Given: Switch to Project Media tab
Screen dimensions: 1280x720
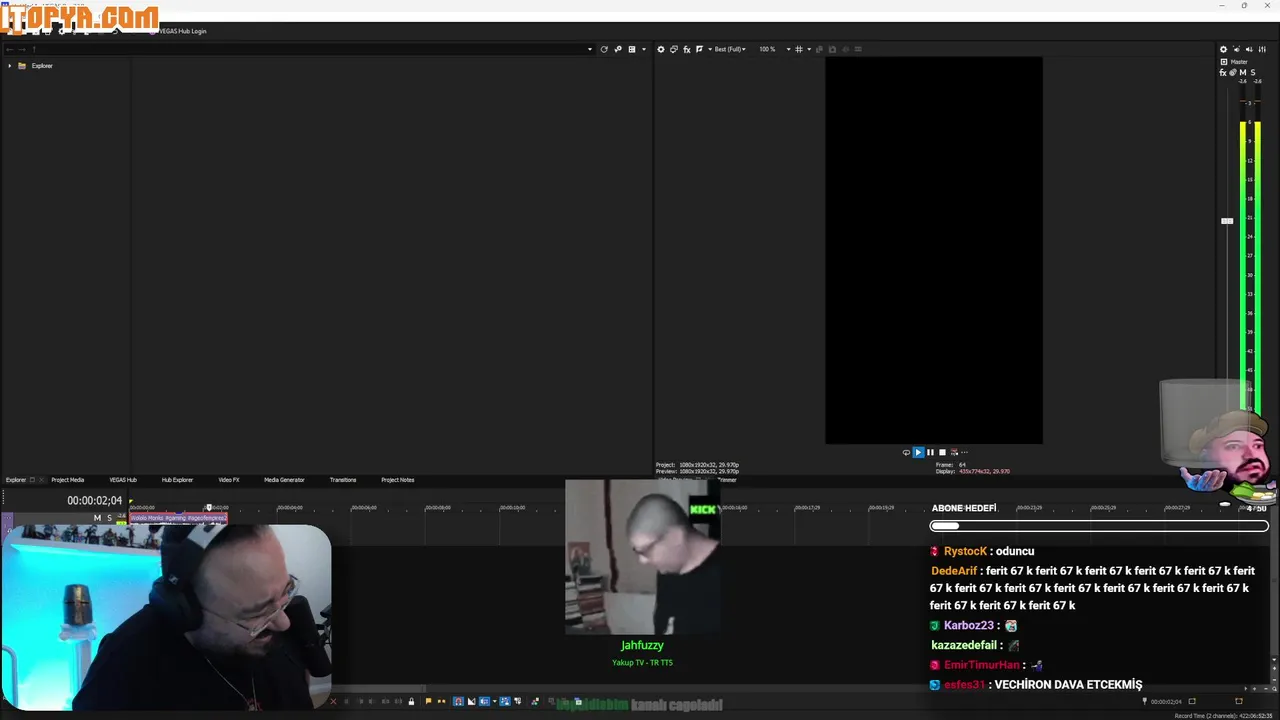Looking at the screenshot, I should click(x=68, y=480).
